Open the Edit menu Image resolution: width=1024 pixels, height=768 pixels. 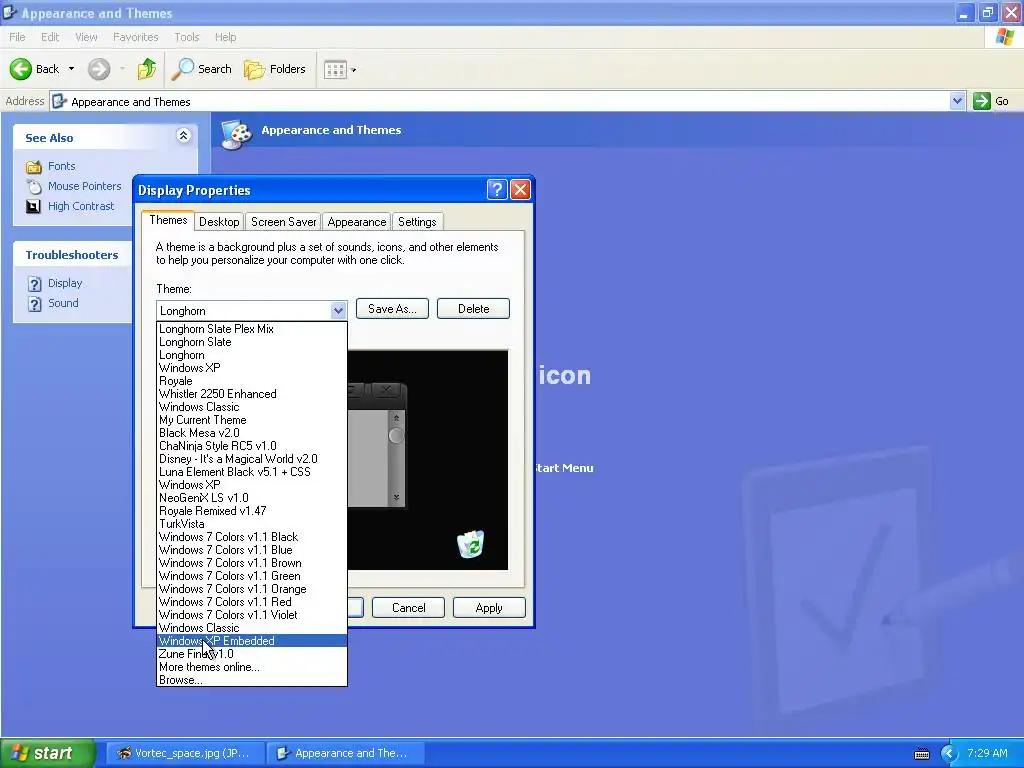pos(50,37)
